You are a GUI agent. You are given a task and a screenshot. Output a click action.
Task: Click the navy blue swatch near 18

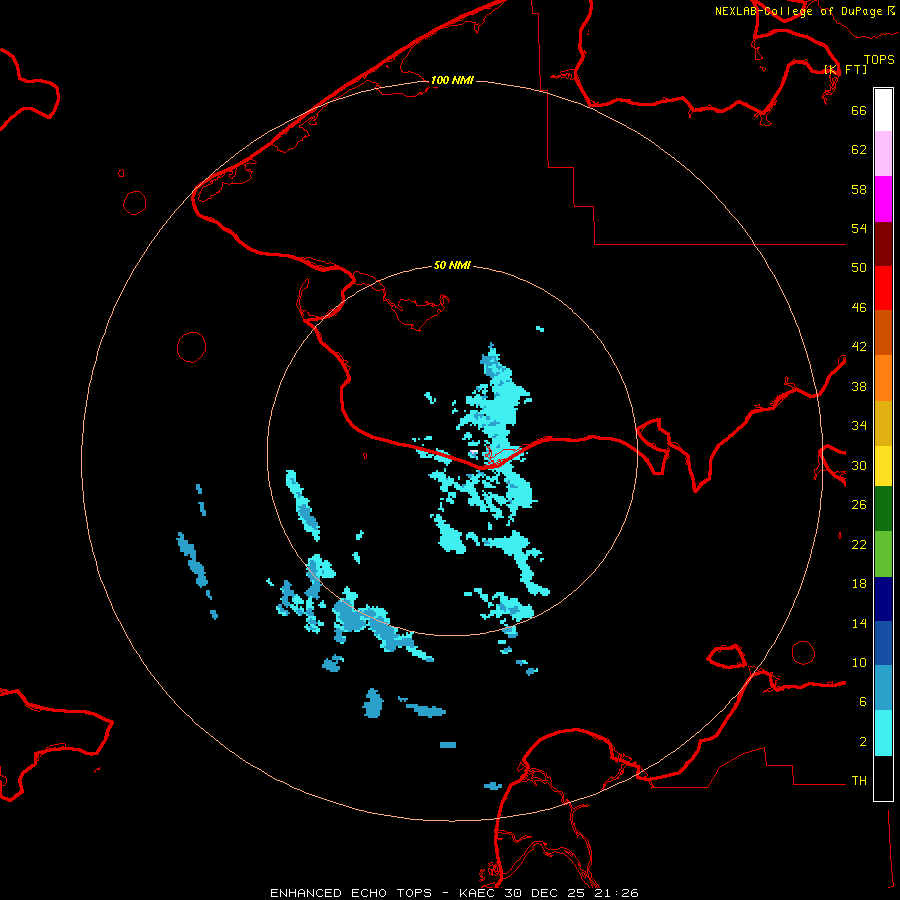(x=883, y=599)
